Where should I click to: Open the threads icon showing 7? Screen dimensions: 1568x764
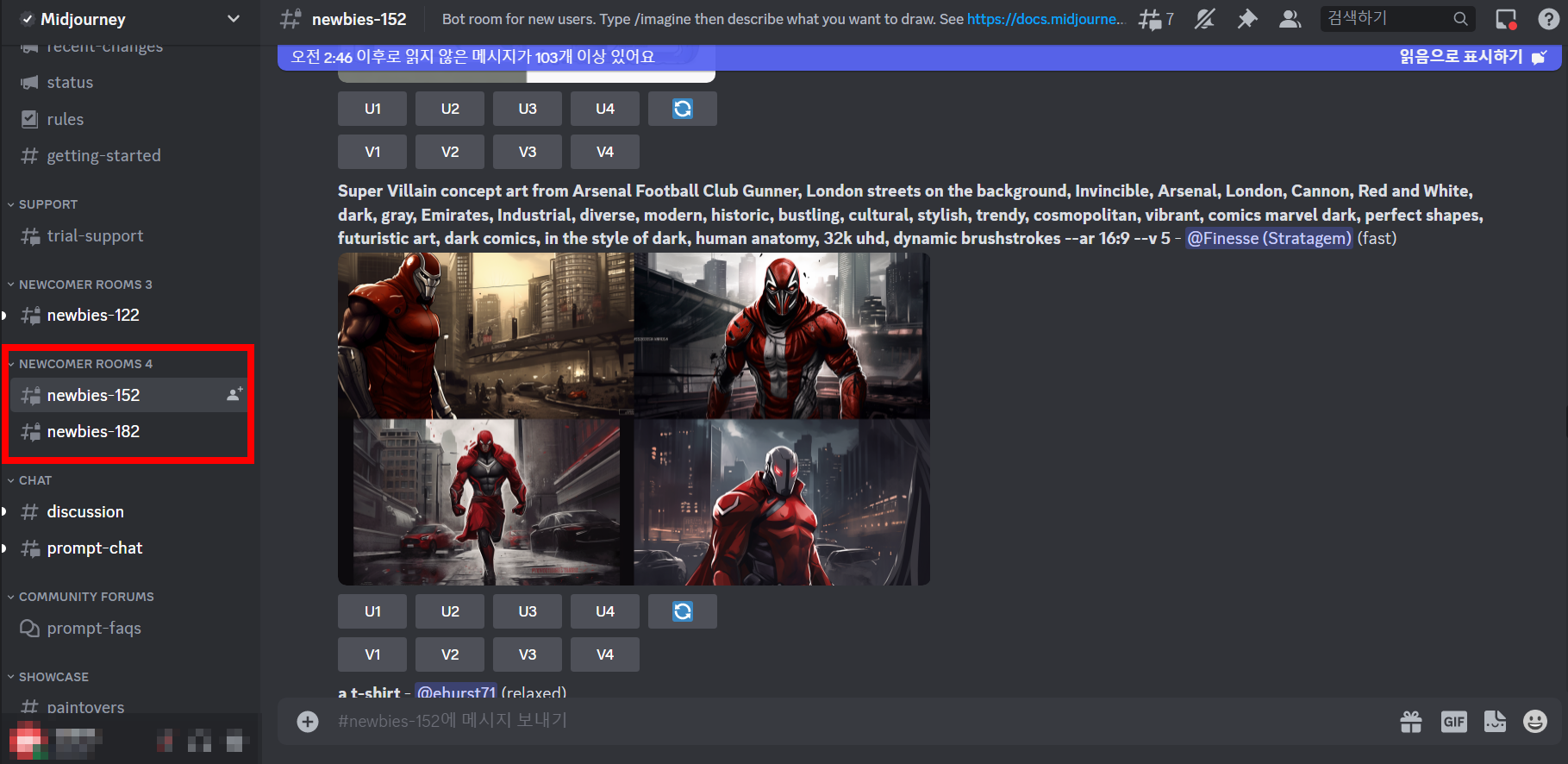[1155, 19]
